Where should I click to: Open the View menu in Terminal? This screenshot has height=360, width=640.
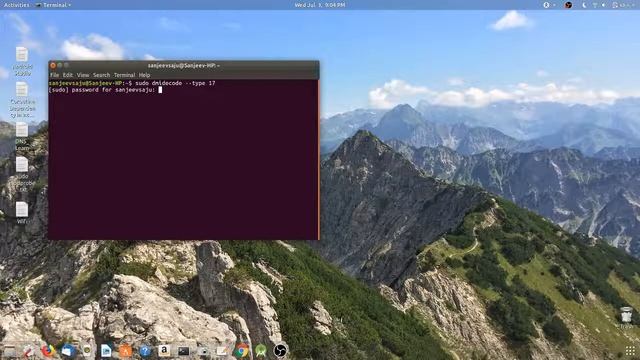83,75
